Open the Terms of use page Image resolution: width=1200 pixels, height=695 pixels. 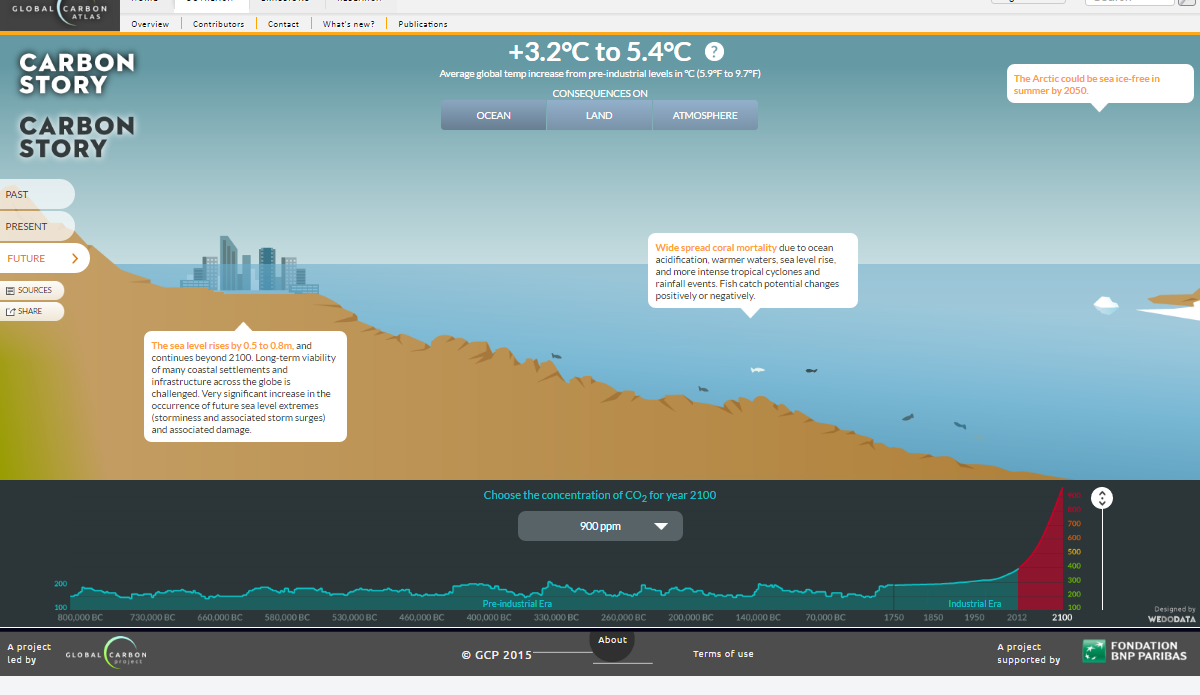point(723,653)
